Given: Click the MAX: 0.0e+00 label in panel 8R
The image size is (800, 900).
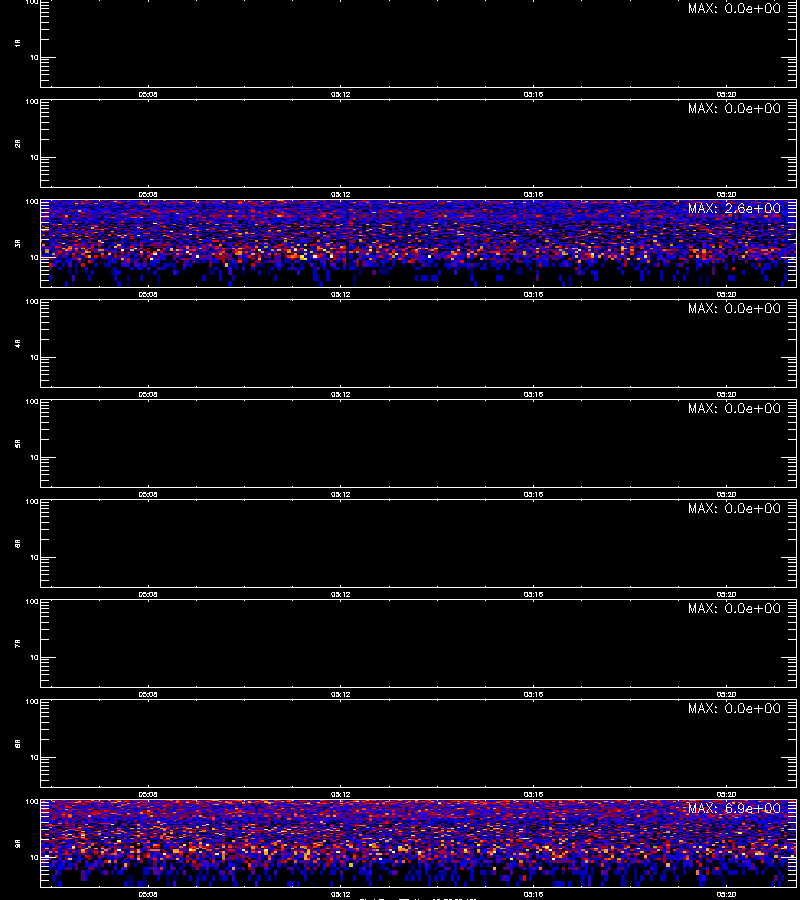Looking at the screenshot, I should point(734,708).
